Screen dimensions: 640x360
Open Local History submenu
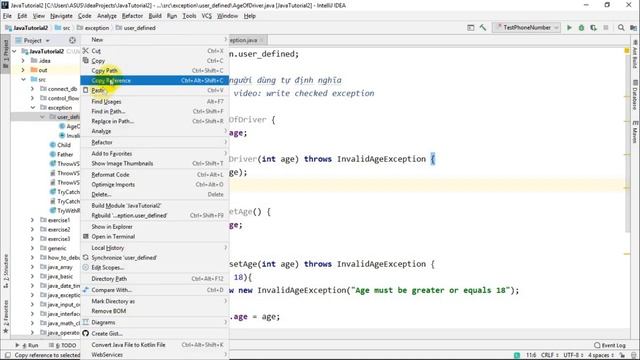click(x=155, y=248)
